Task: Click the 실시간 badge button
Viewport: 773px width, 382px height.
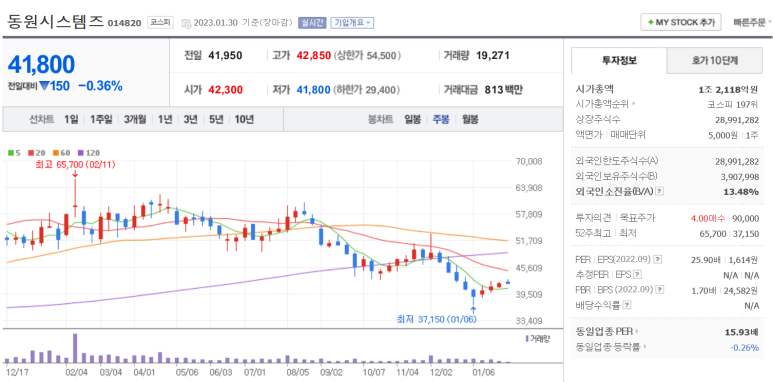Action: tap(312, 23)
